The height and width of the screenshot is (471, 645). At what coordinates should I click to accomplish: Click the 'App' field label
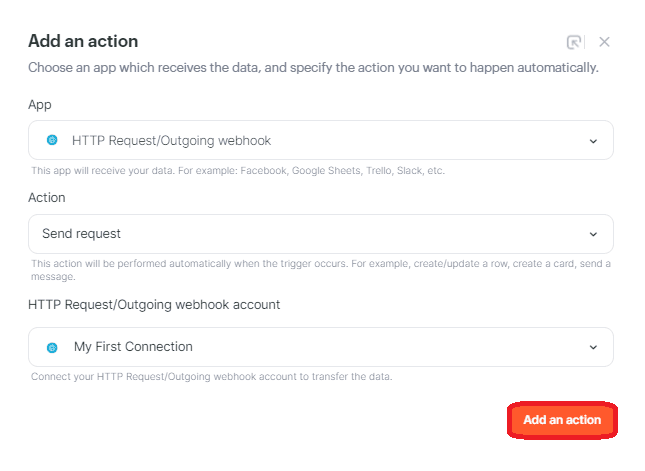39,104
